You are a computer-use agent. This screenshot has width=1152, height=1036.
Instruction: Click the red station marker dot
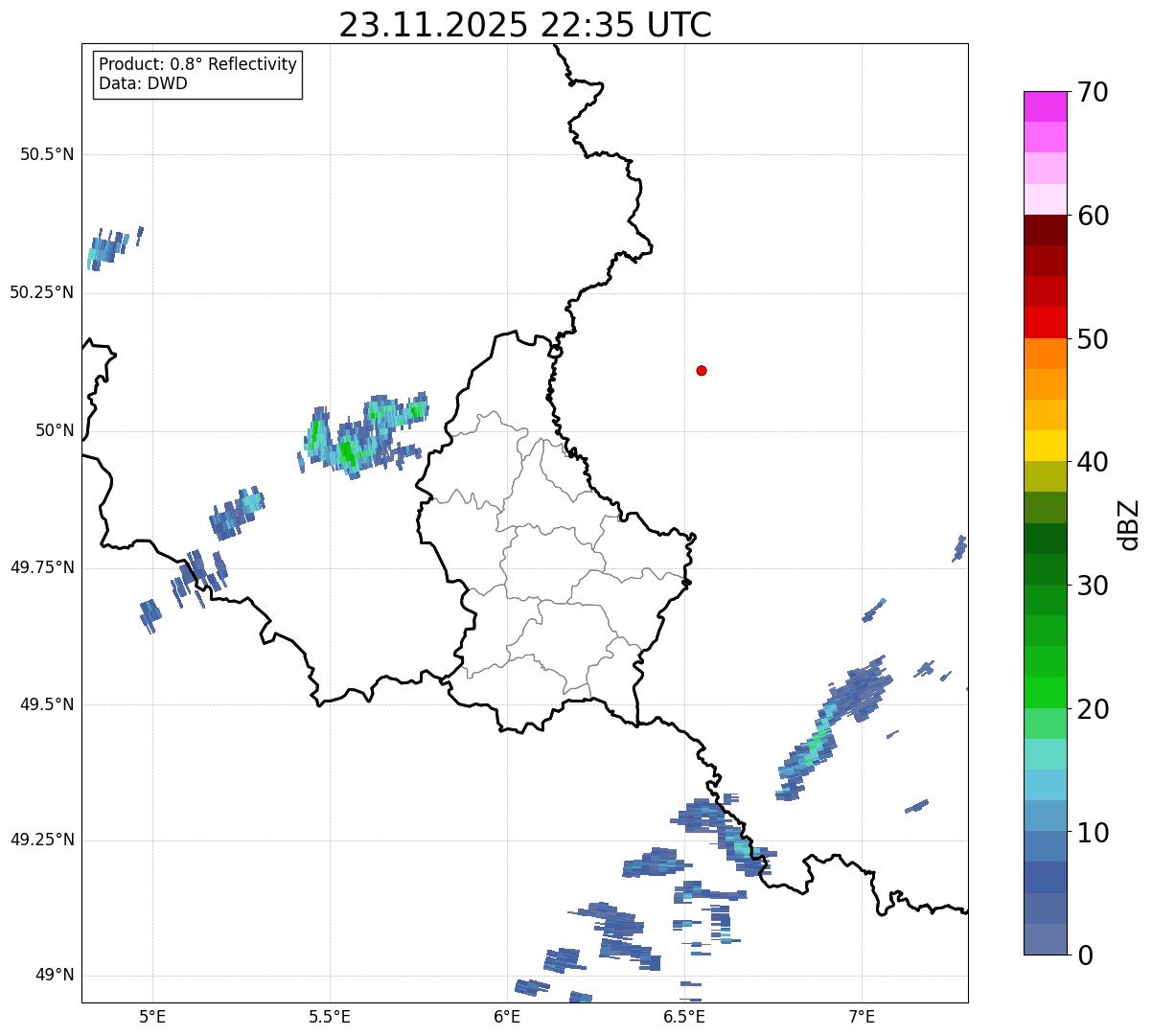pyautogui.click(x=702, y=370)
